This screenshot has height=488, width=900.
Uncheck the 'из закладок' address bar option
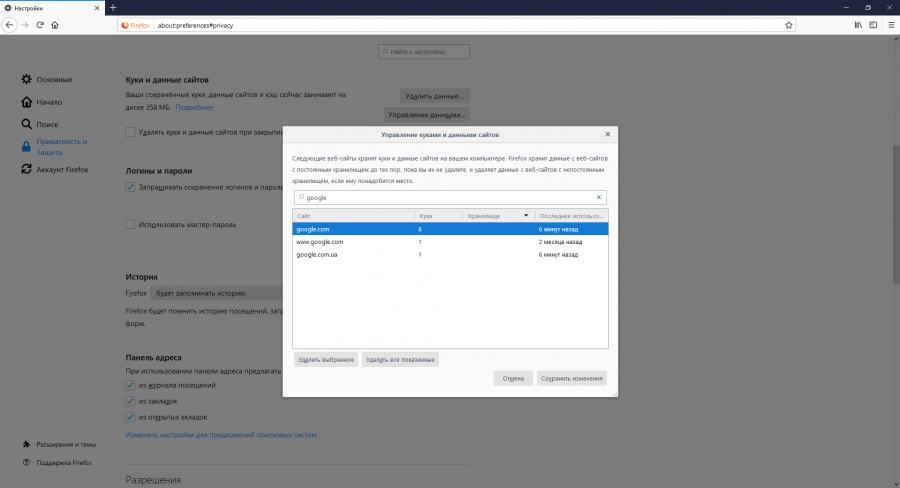130,400
